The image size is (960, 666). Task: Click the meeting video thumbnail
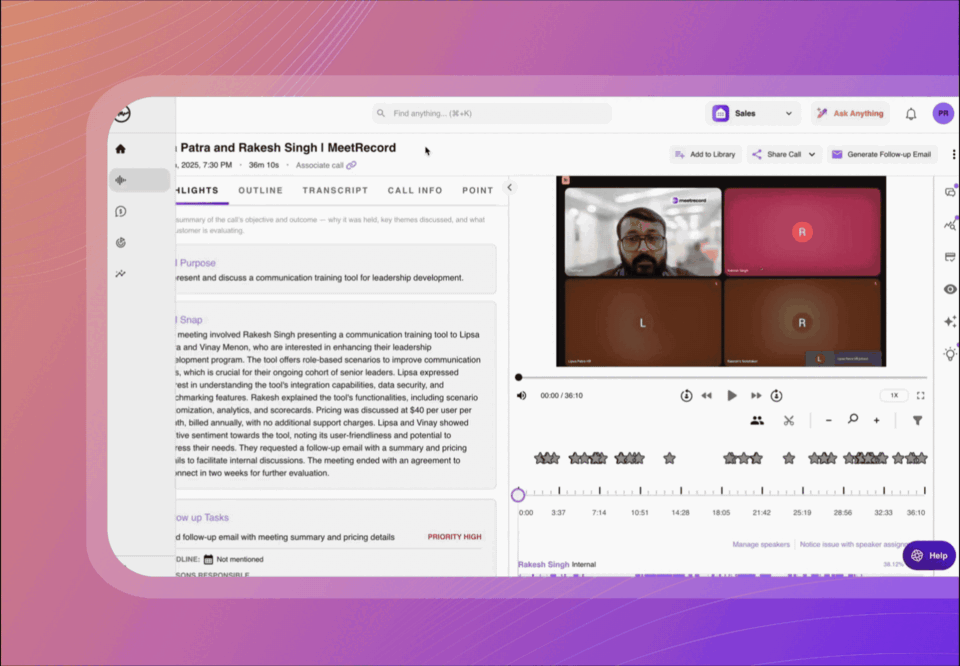tap(721, 271)
